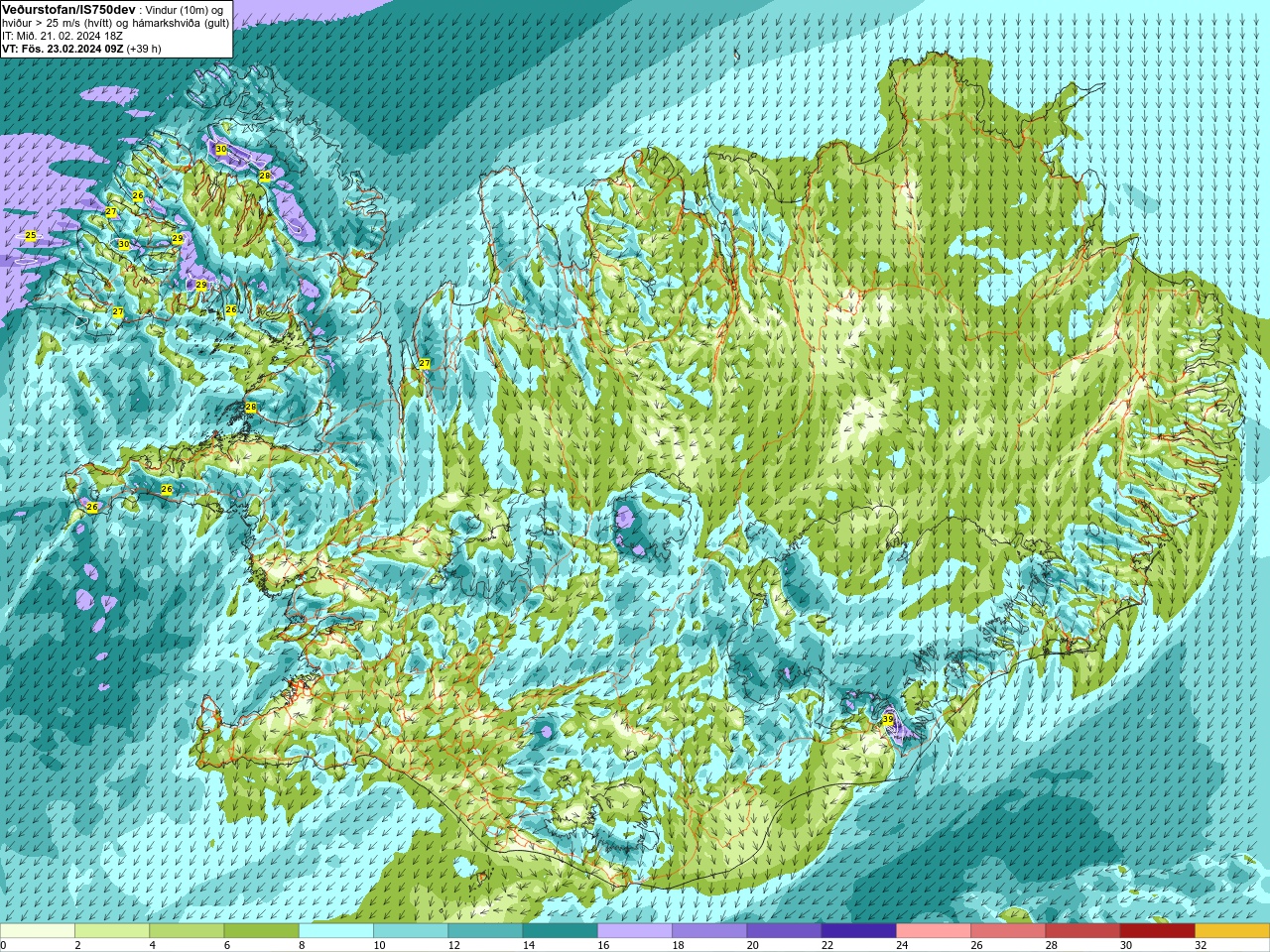Click the lavender 16–18 legend swatch
The image size is (1270, 952).
point(635,931)
